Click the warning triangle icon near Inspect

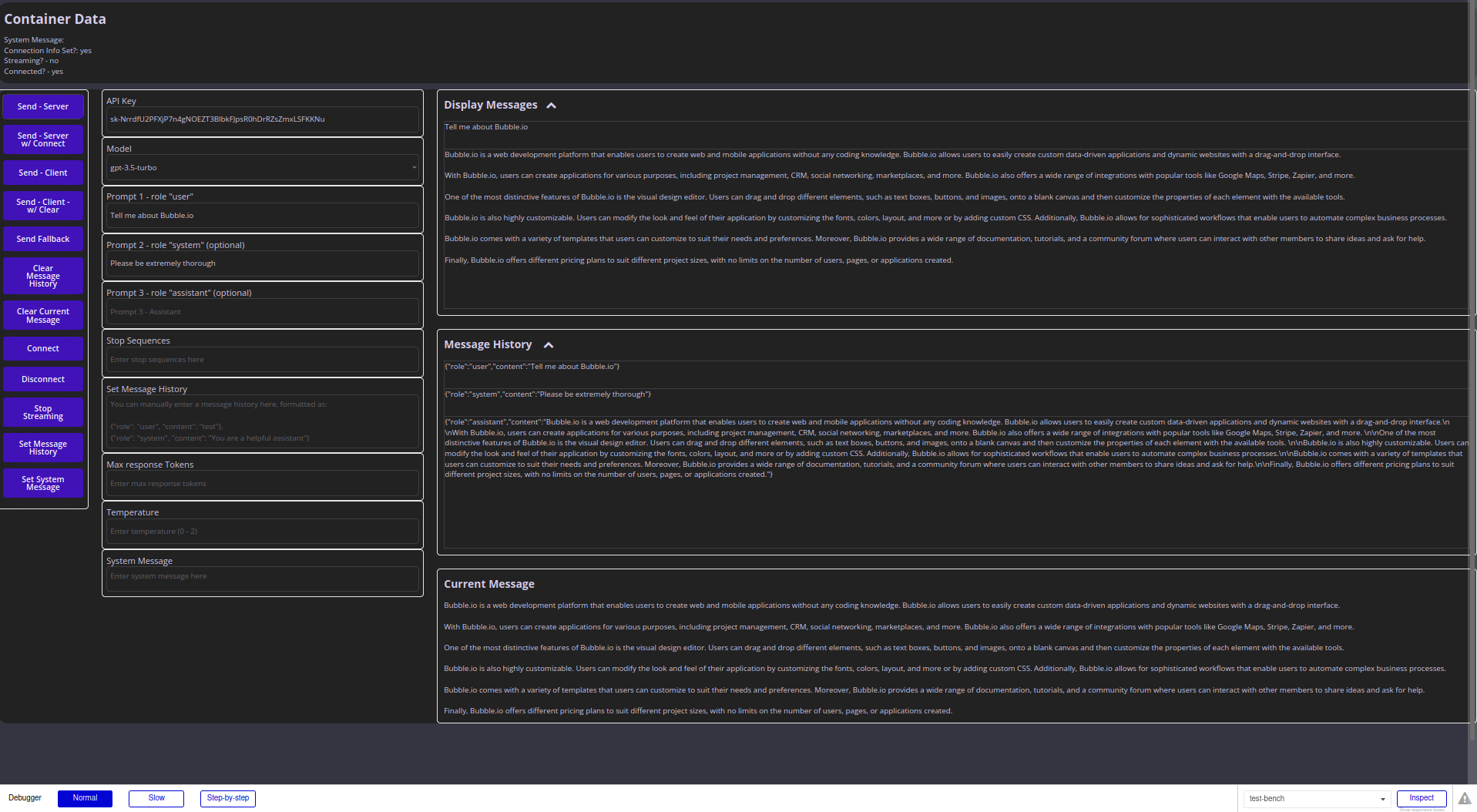(1463, 798)
